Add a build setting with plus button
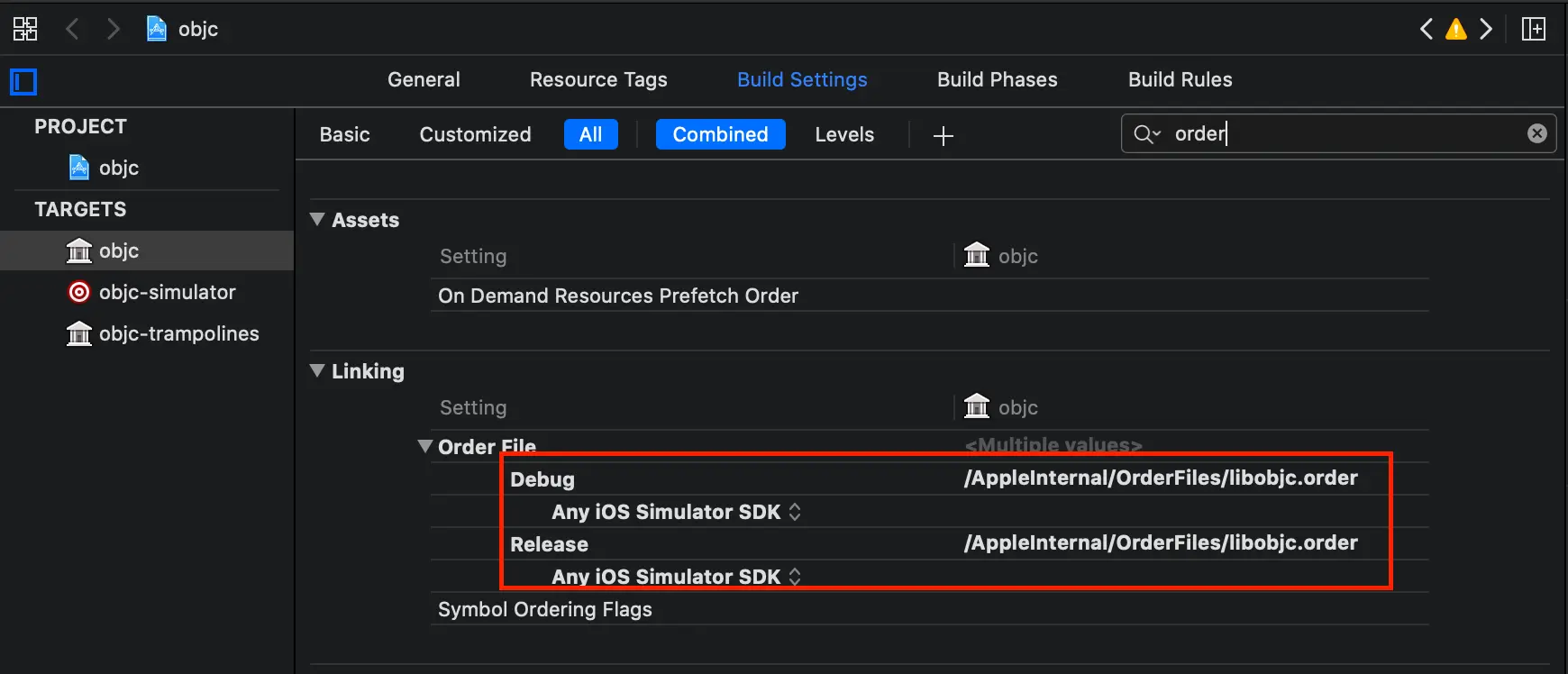This screenshot has height=674, width=1568. pos(943,136)
